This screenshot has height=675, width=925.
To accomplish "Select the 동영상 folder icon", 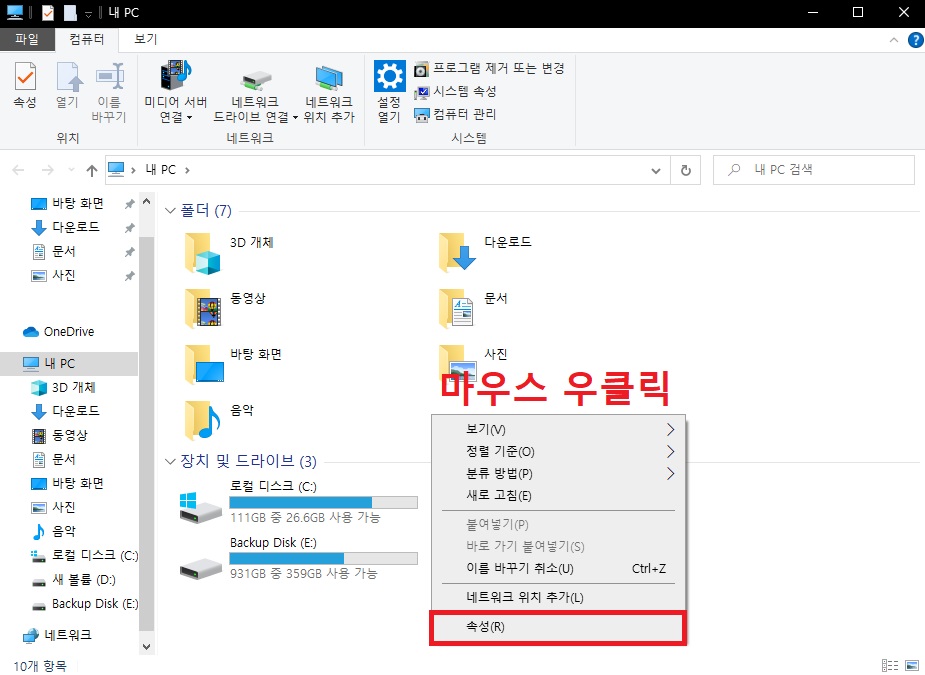I will (202, 309).
